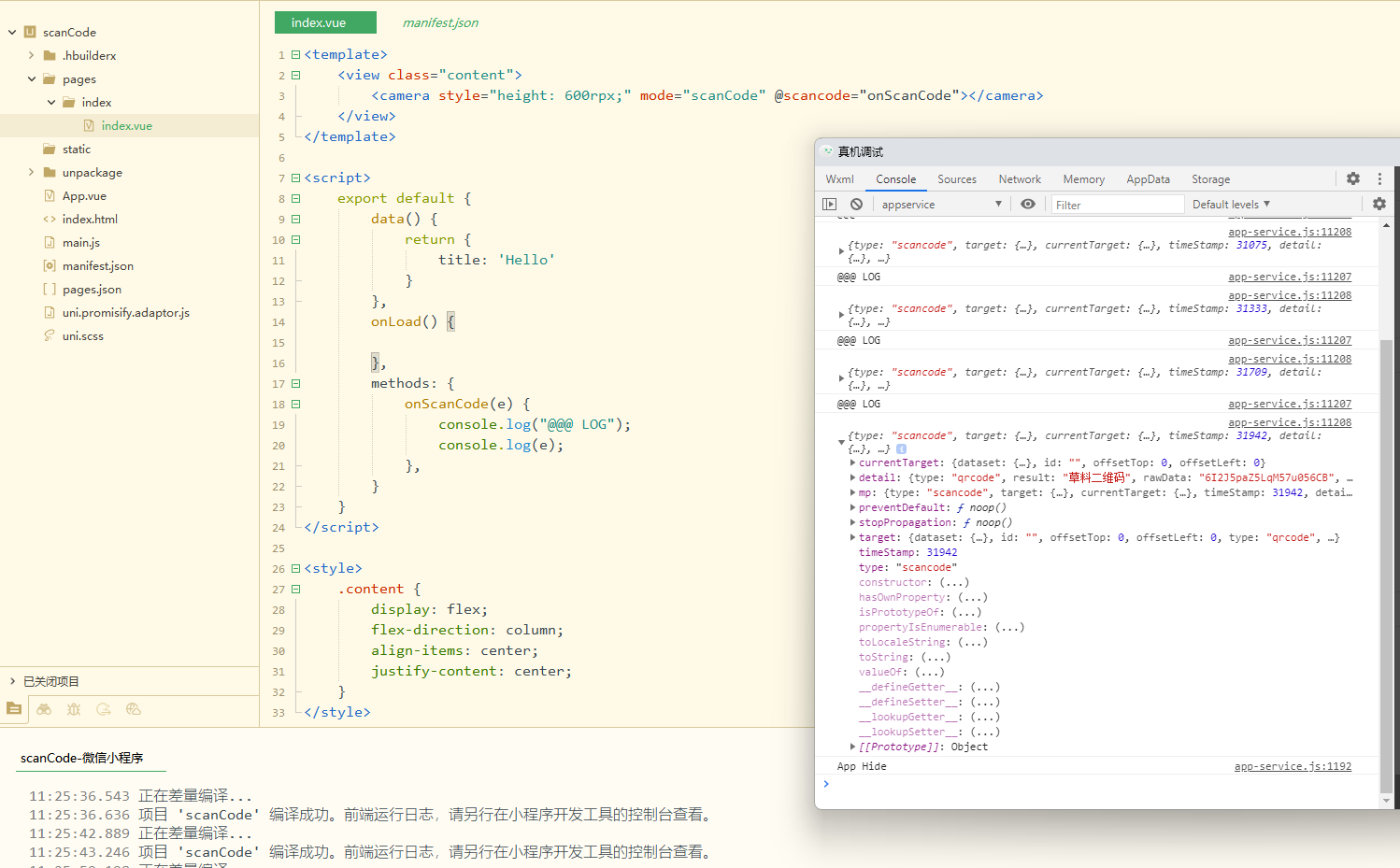The image size is (1400, 868).
Task: Open the AppData tab in debugger
Action: tap(1148, 178)
